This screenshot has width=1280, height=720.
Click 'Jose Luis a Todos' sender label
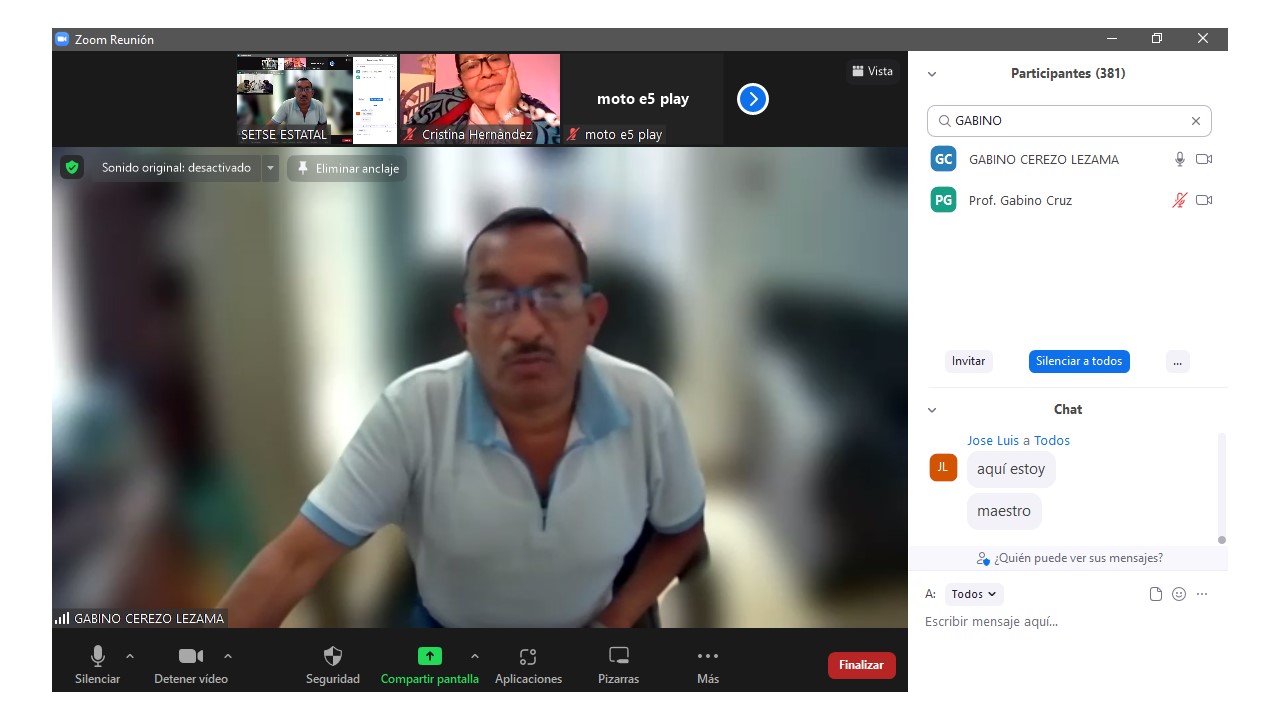click(1018, 440)
